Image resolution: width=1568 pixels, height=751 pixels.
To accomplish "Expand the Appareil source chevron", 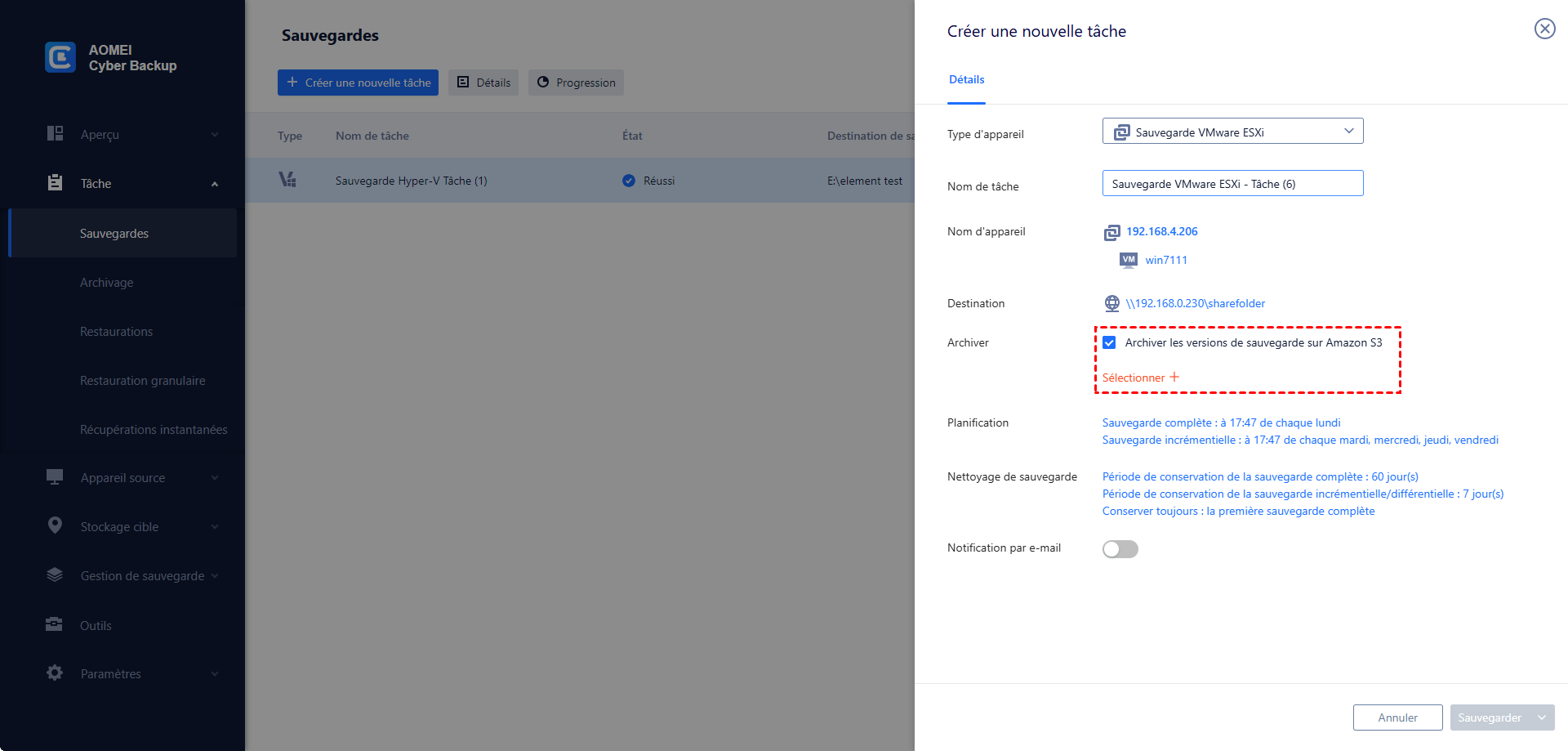I will coord(215,478).
